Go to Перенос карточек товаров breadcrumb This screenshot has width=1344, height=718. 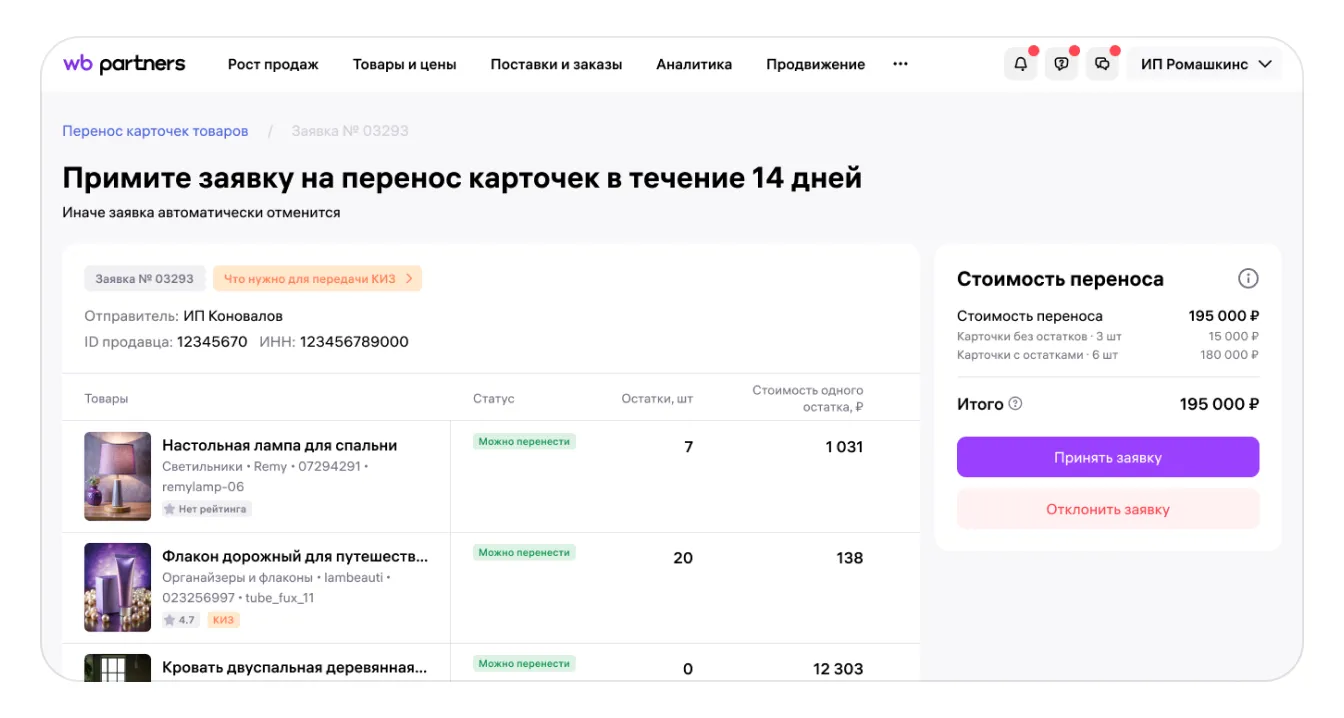tap(155, 131)
